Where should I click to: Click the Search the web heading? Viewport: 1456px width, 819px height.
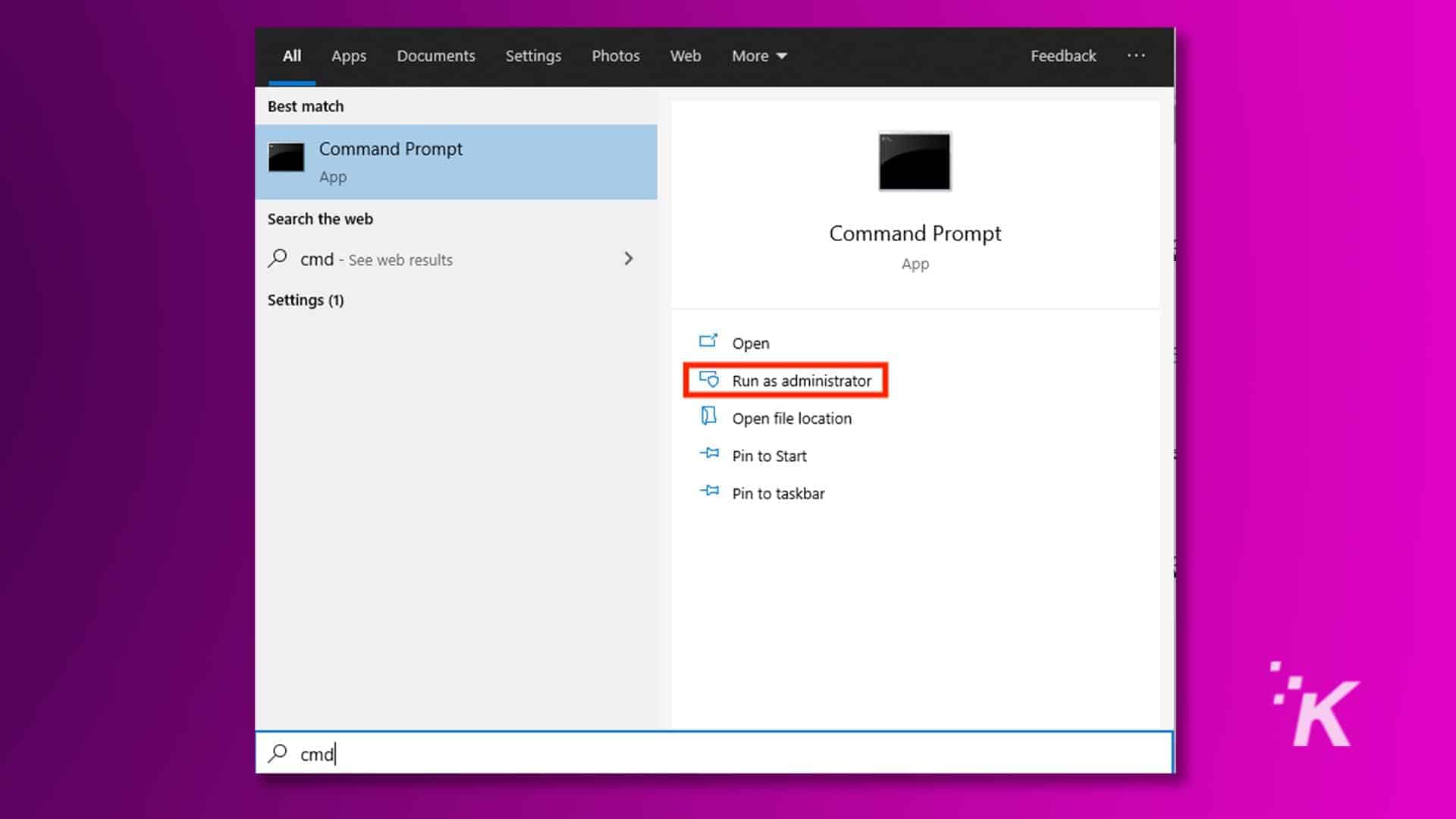(x=320, y=219)
